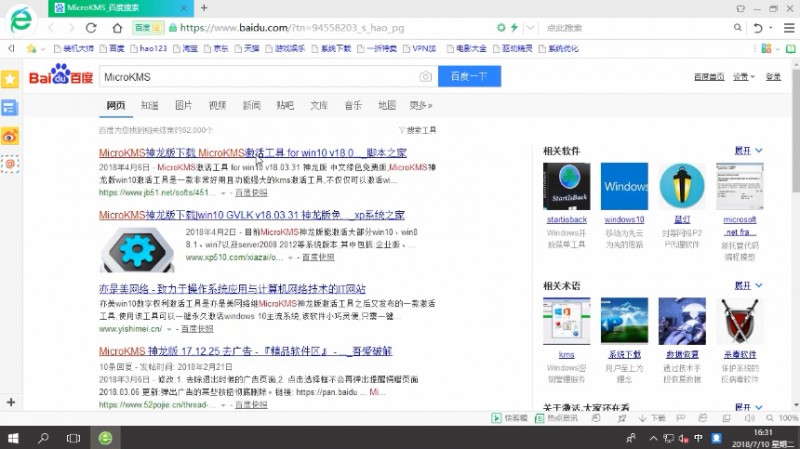Open 设置 dropdown on Baidu header
Viewport: 800px width, 449px height.
point(743,77)
